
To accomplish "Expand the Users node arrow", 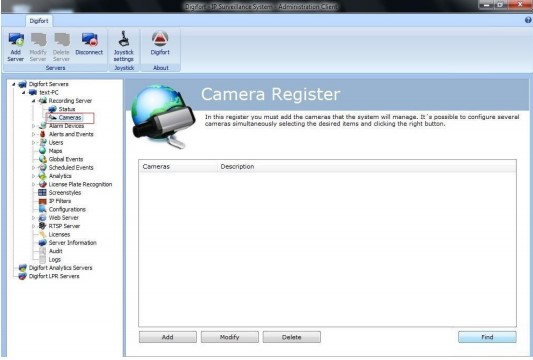I will point(33,142).
